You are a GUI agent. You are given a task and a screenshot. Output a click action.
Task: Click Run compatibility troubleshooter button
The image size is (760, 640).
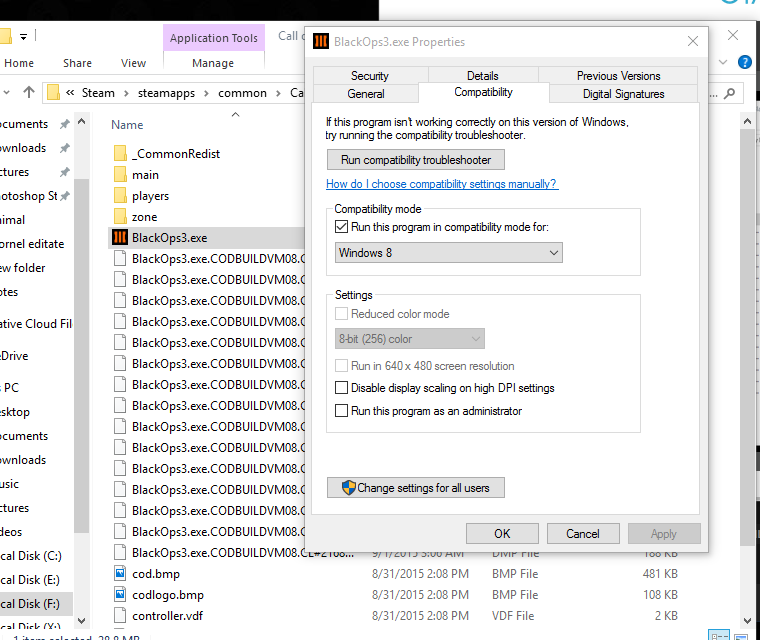(416, 160)
